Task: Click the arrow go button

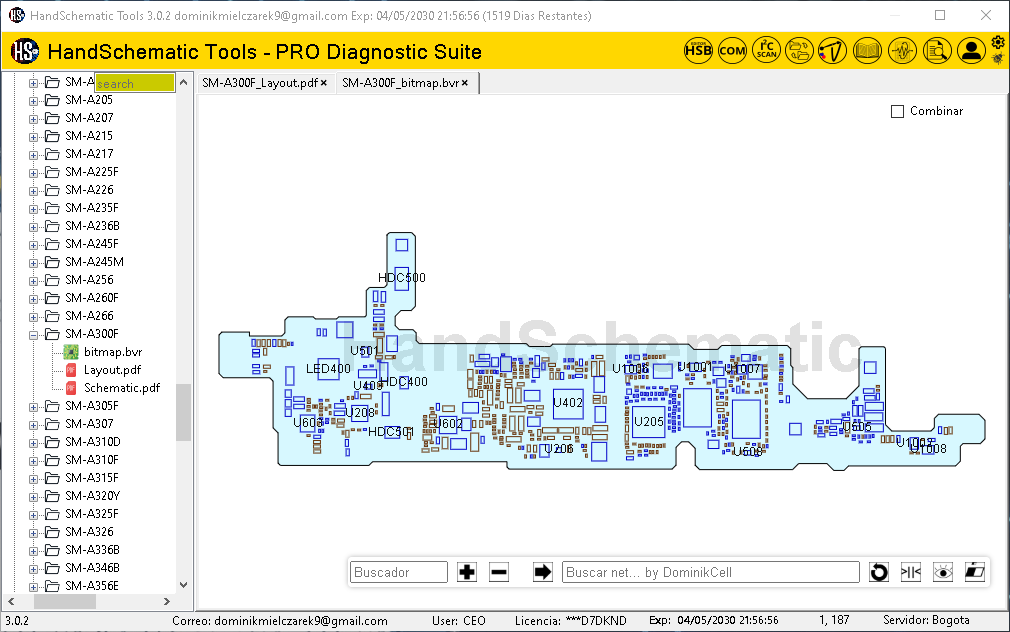Action: pos(543,572)
